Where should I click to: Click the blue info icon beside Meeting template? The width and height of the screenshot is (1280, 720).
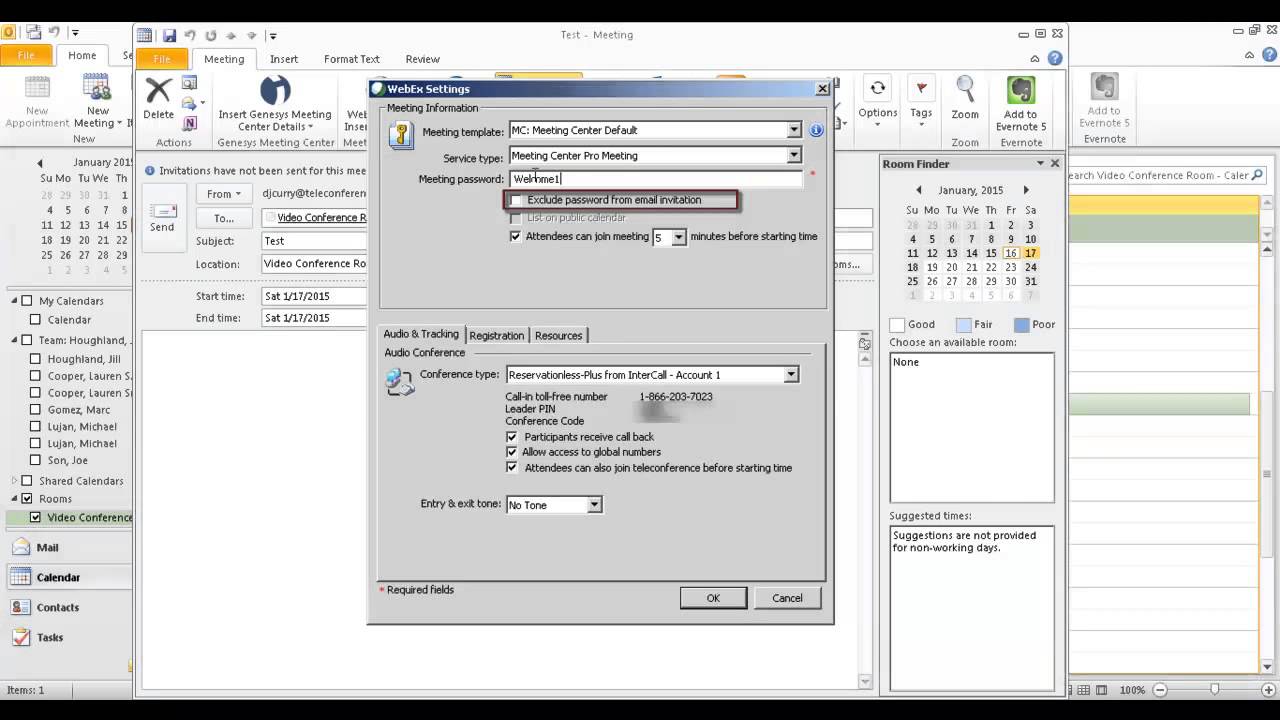coord(816,130)
